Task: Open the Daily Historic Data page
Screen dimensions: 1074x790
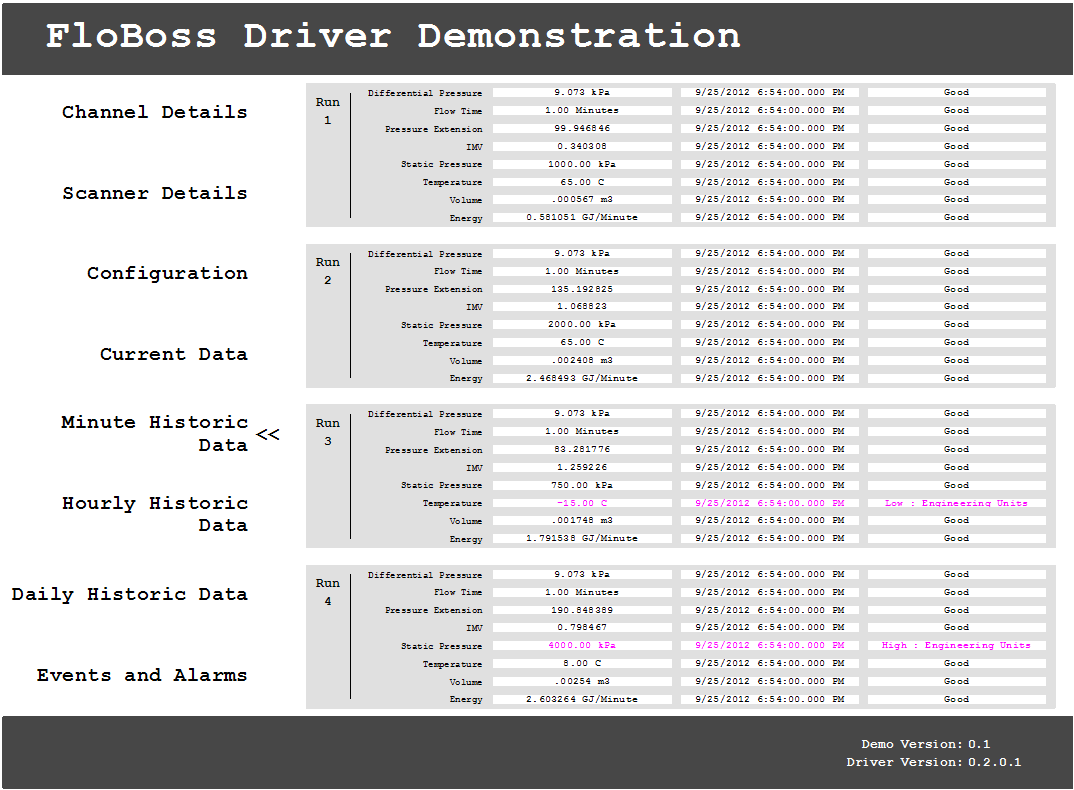Action: pyautogui.click(x=129, y=594)
